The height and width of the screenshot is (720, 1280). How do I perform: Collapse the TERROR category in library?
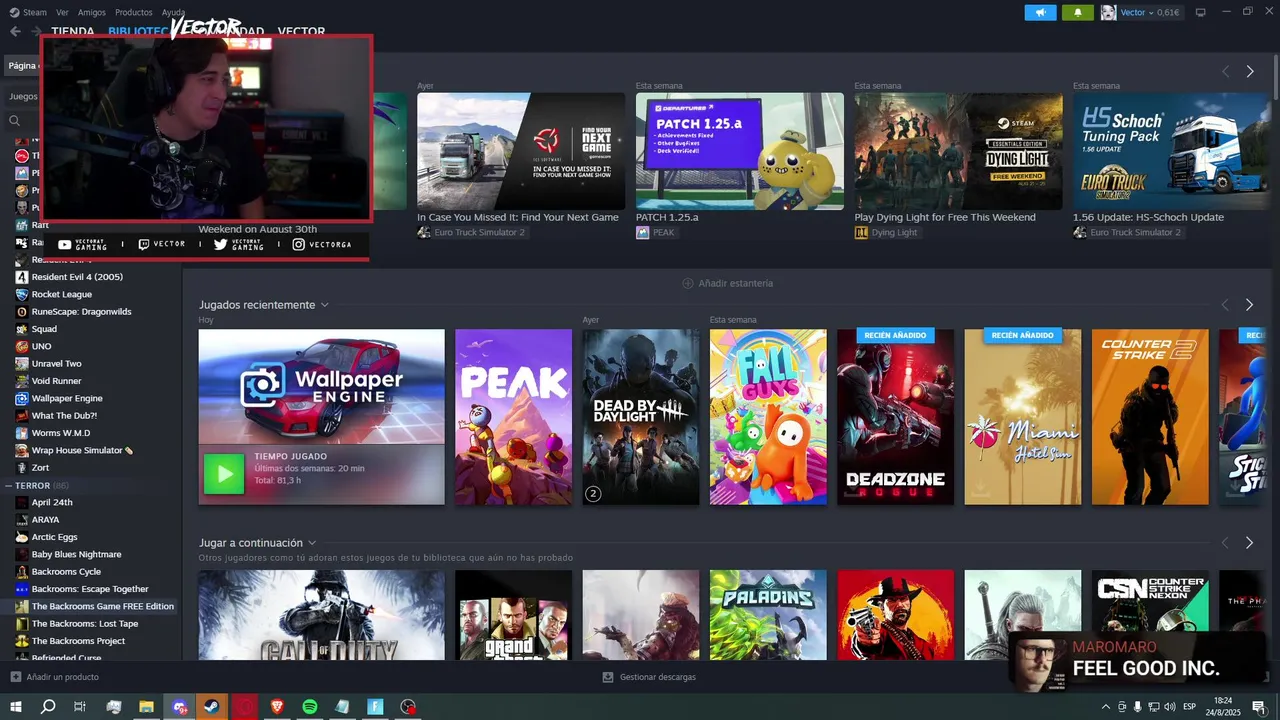[x=8, y=485]
